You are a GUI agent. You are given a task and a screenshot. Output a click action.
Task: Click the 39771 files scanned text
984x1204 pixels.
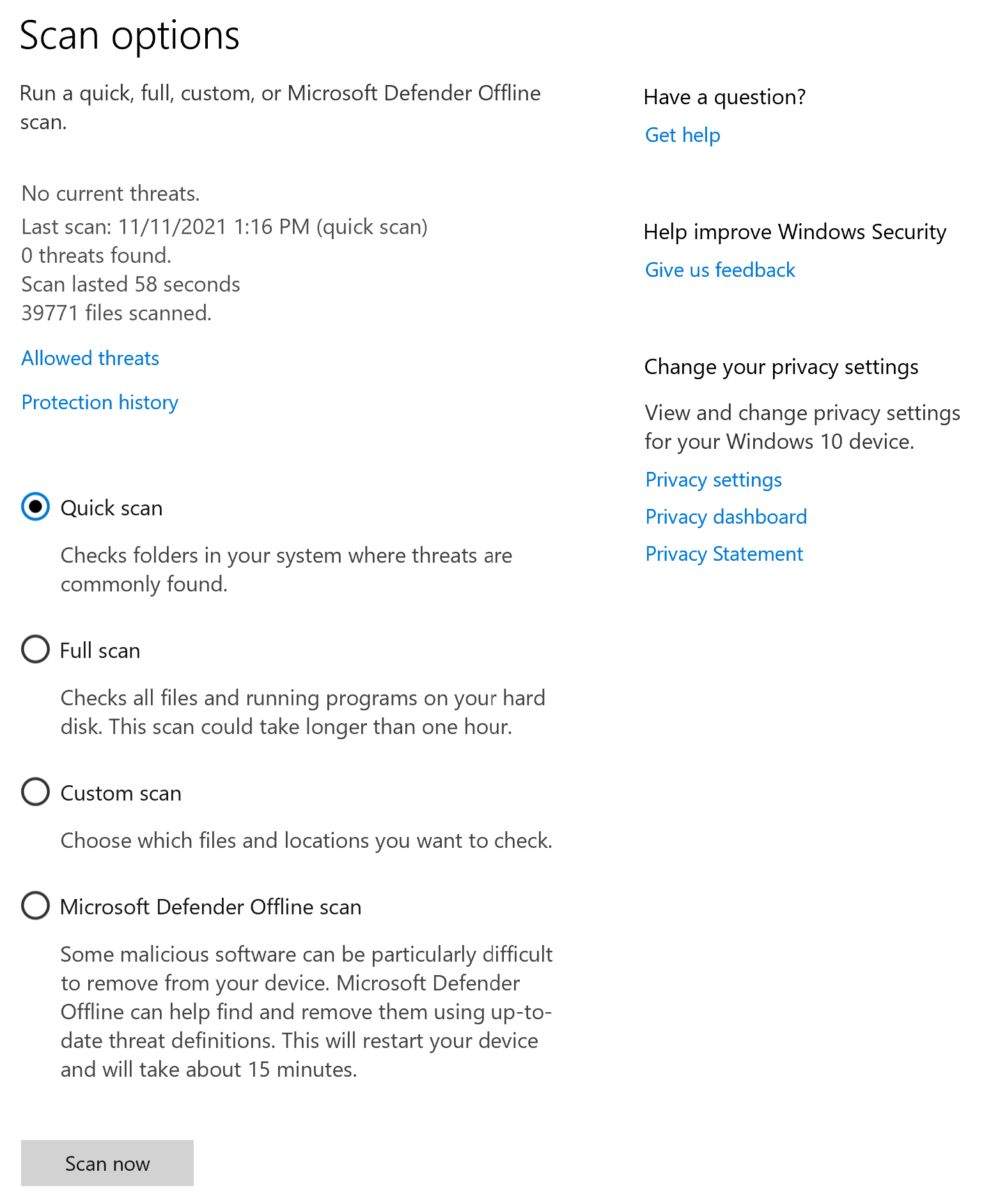tap(116, 313)
